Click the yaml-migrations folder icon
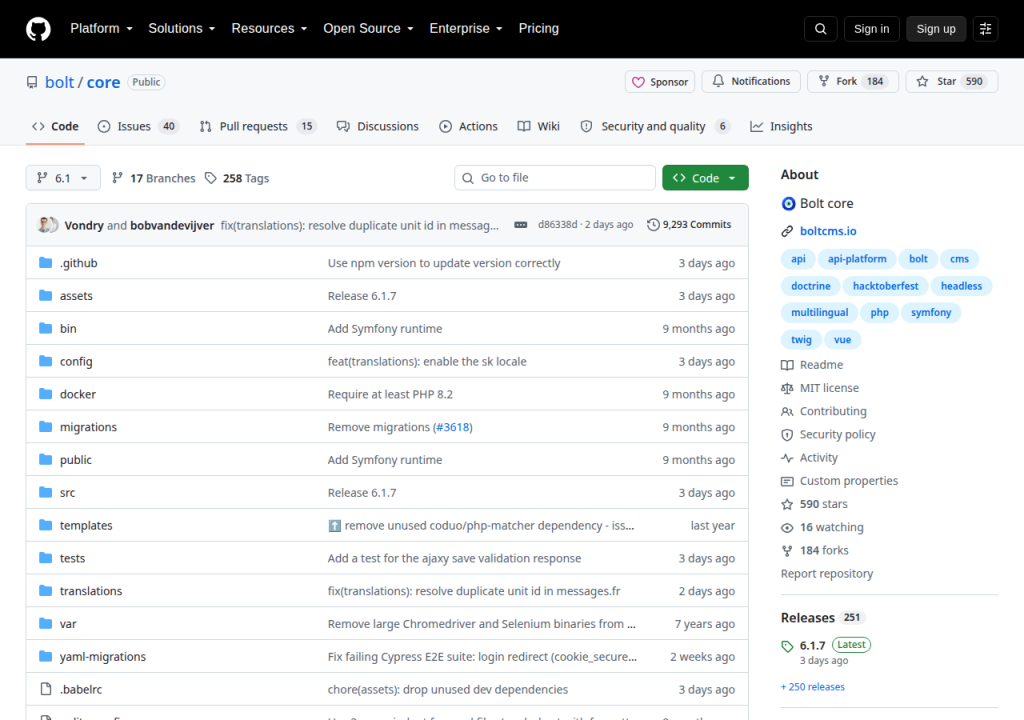Screen dimensions: 1024x720 click(46, 656)
